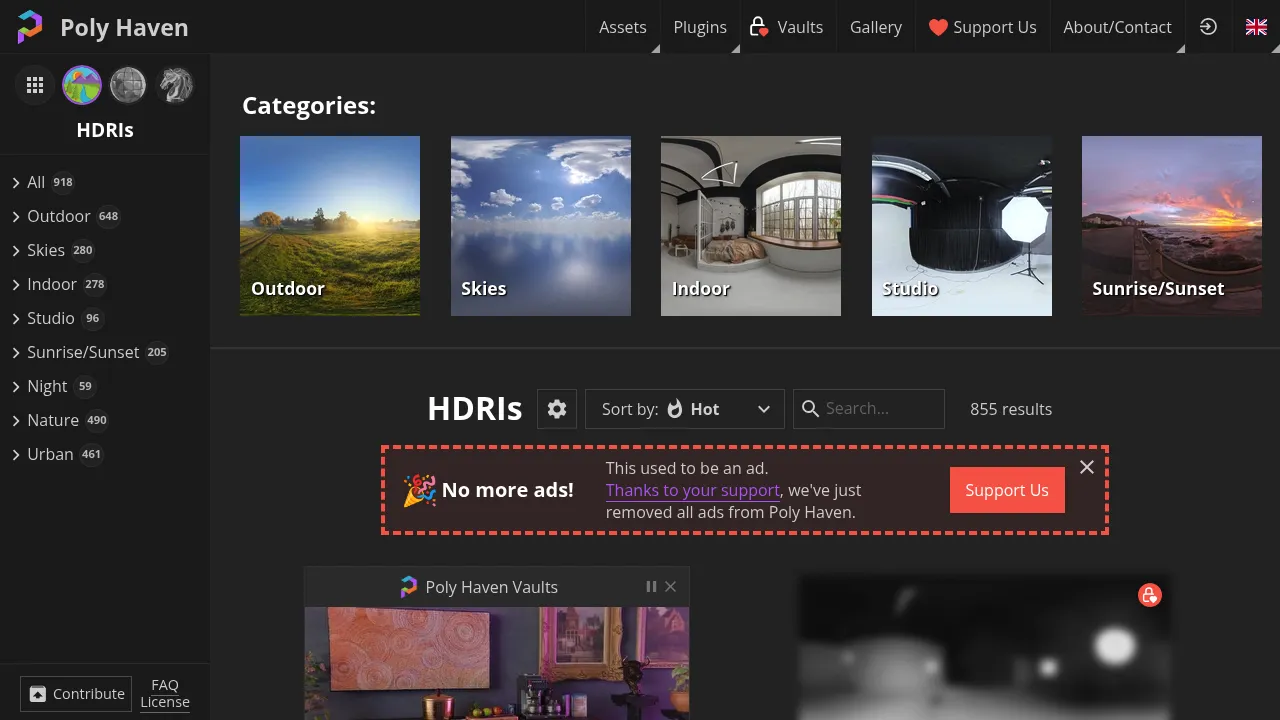Screen dimensions: 1280x720
Task: Open the Plugins menu
Action: [x=700, y=27]
